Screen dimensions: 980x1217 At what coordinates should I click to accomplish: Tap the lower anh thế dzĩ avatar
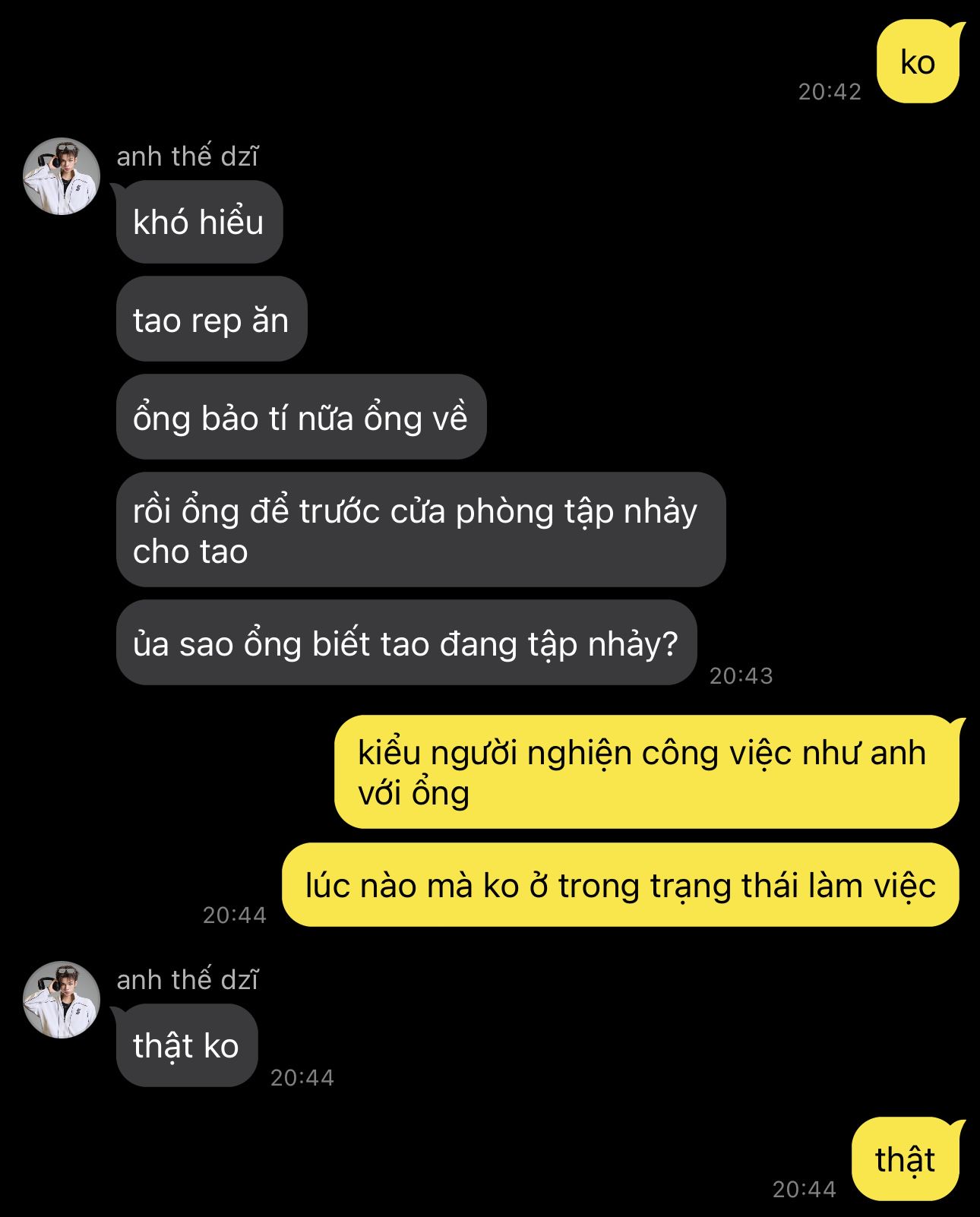(x=62, y=1000)
